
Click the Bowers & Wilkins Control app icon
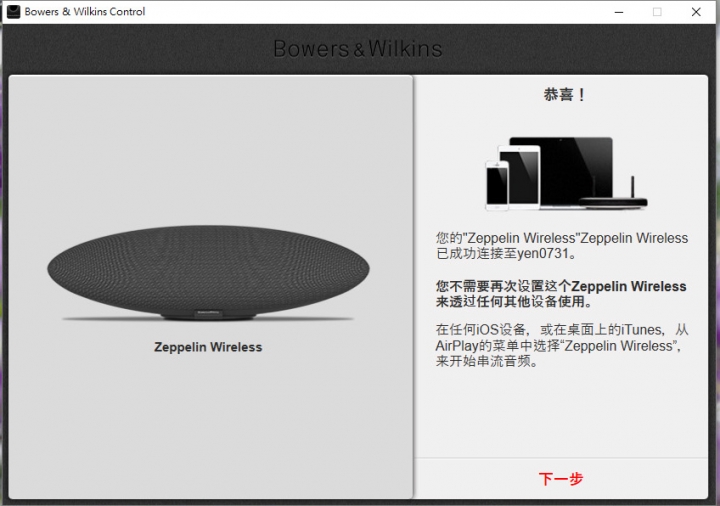(13, 11)
